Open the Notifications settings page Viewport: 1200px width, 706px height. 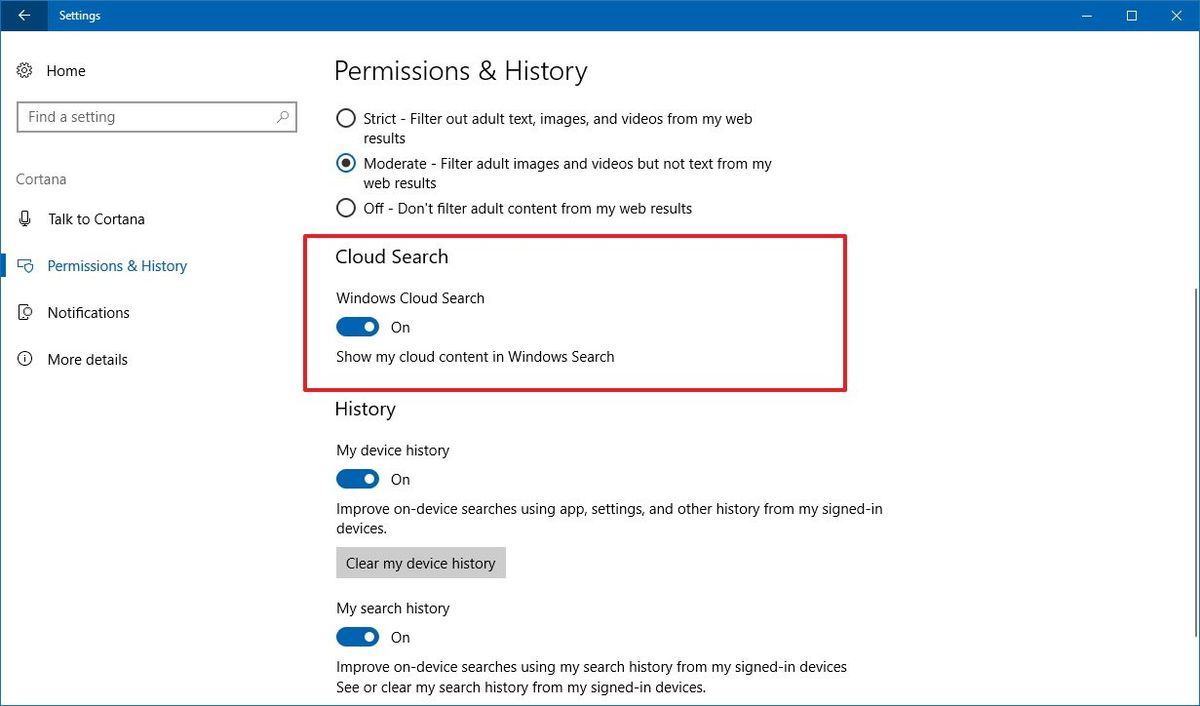88,312
